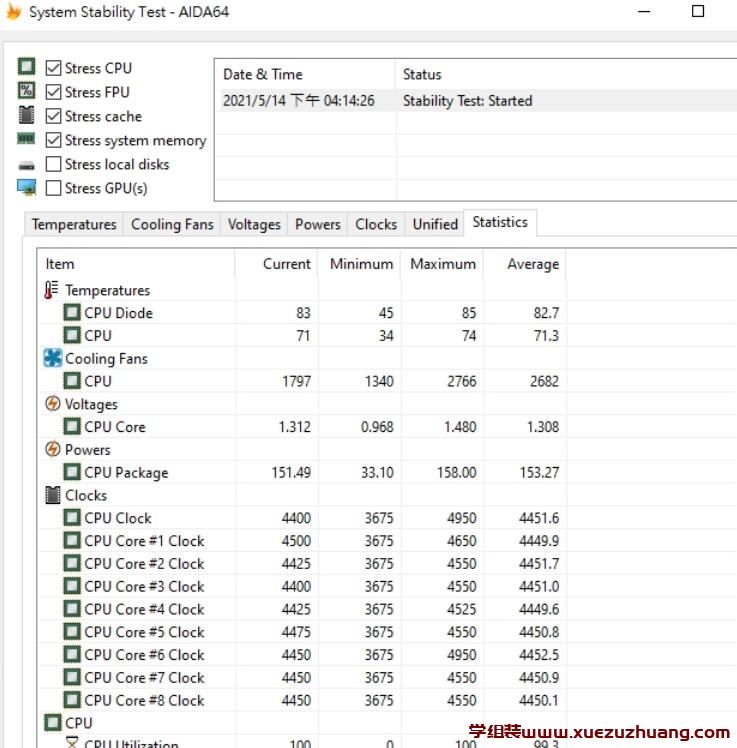
Task: Click the CPU Core voltage row icon
Action: point(72,426)
